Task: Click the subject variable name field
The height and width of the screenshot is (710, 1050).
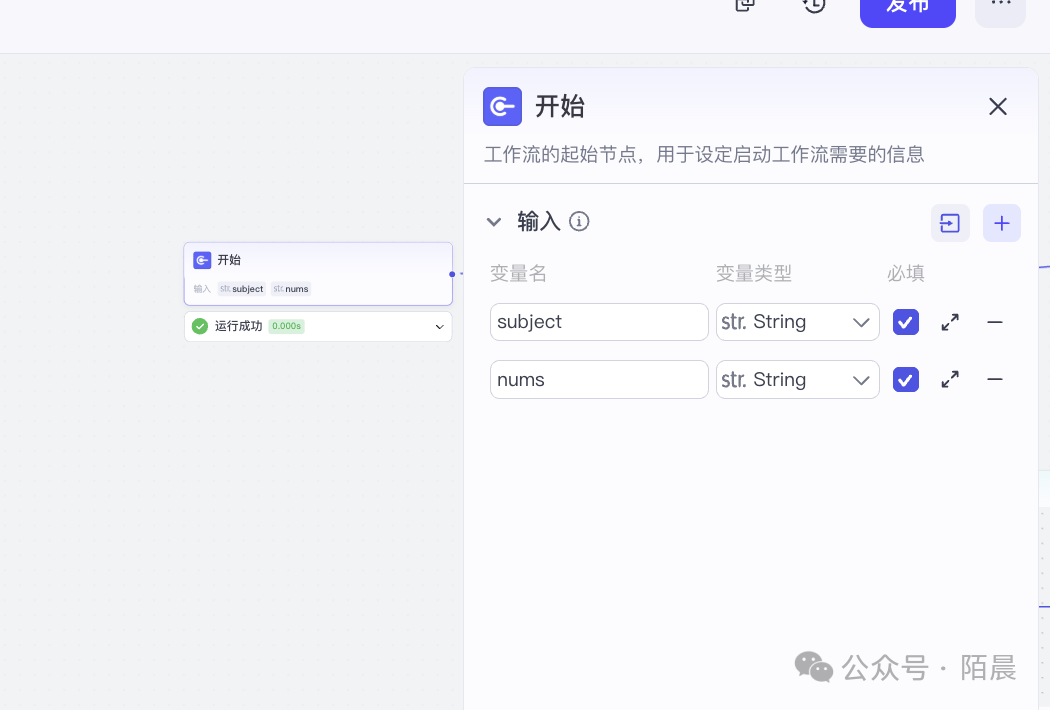Action: pos(598,322)
